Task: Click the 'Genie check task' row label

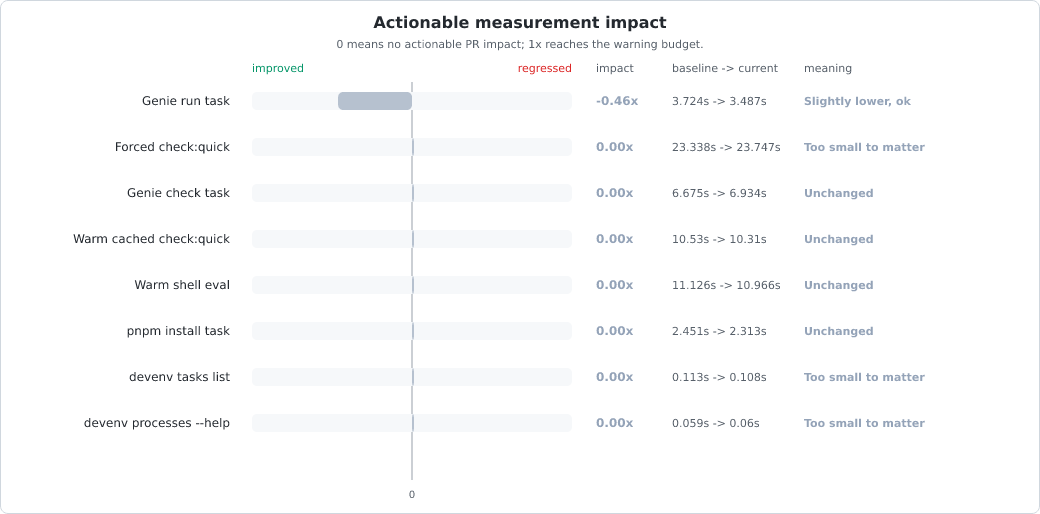Action: pos(178,193)
